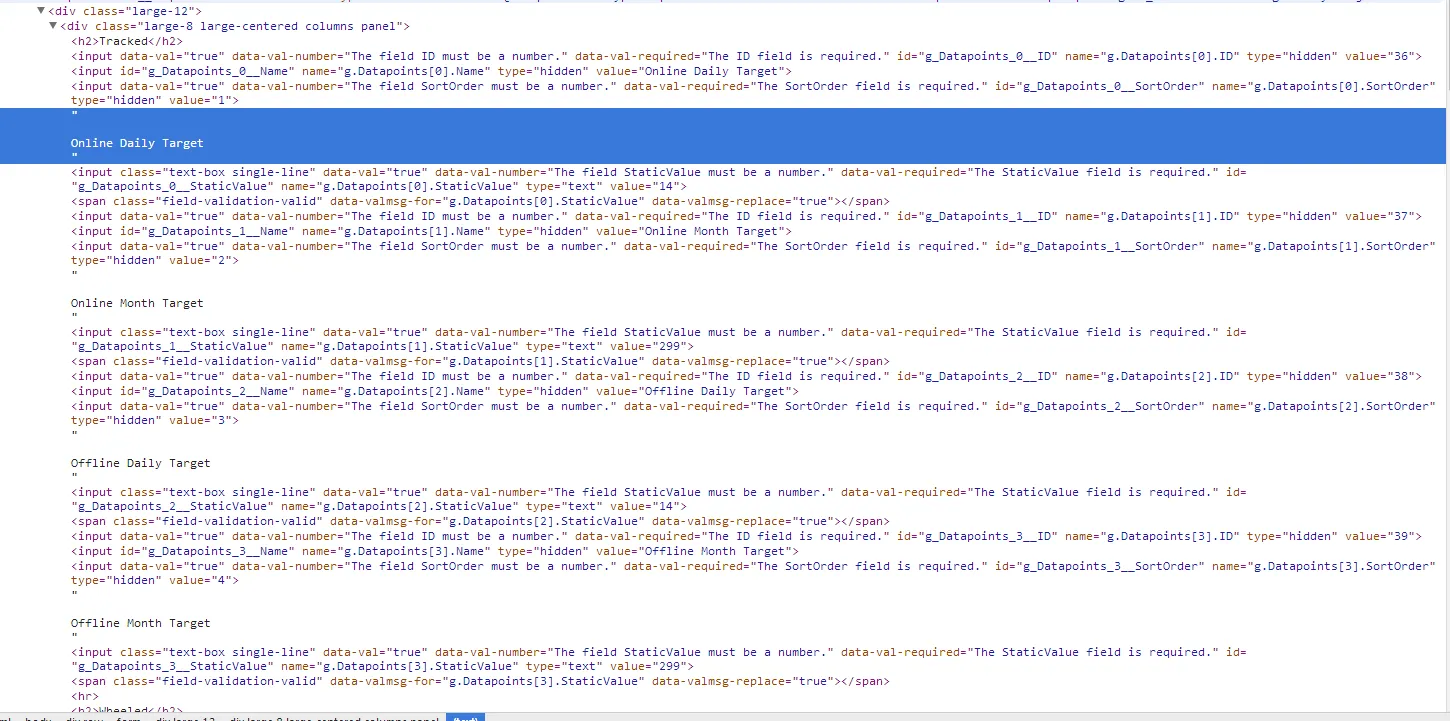
Task: Click the highlighted Online Daily Target text node
Action: coord(137,143)
